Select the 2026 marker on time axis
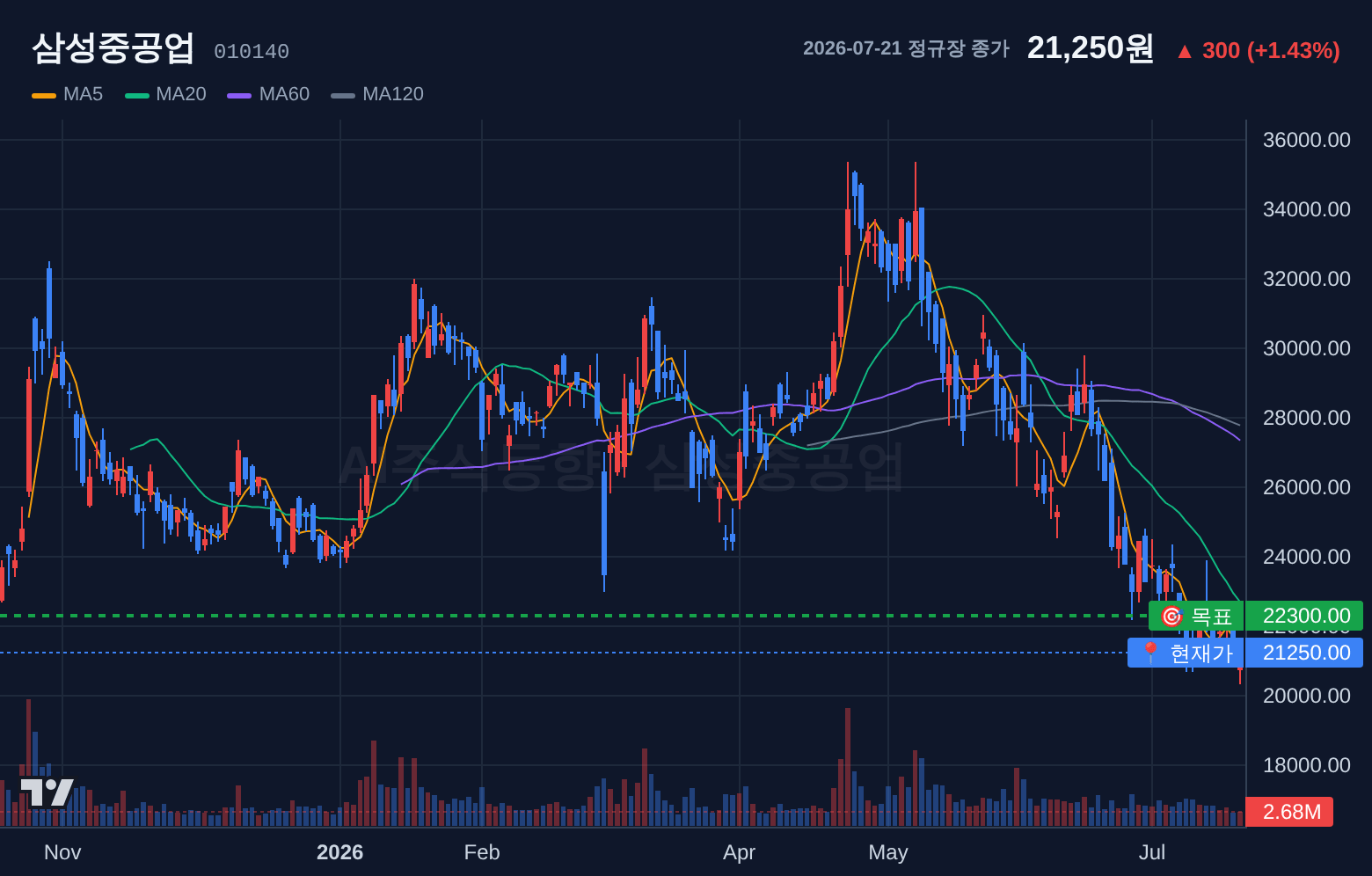1372x876 pixels. click(339, 852)
